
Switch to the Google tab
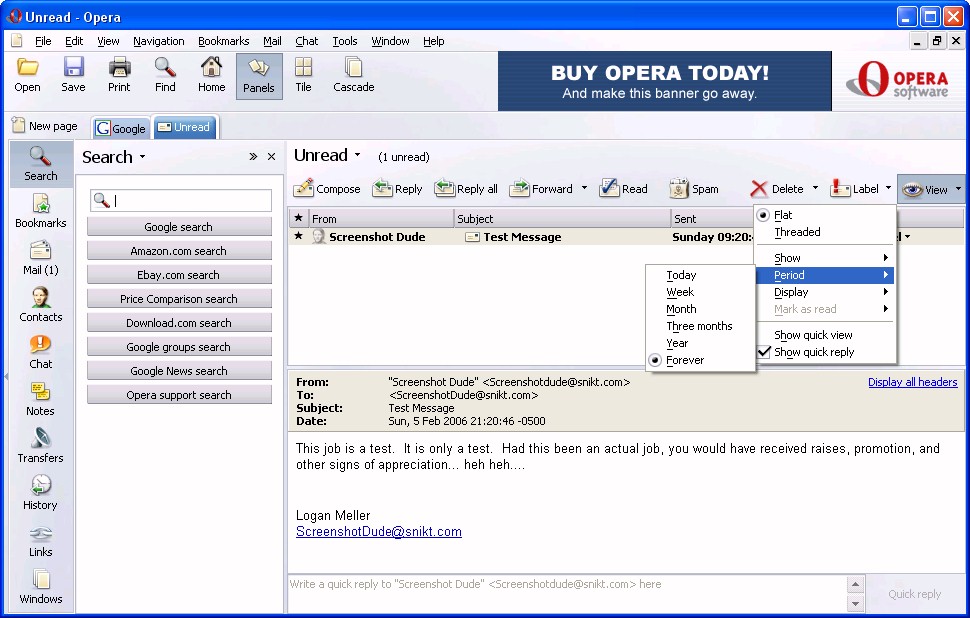coord(121,128)
